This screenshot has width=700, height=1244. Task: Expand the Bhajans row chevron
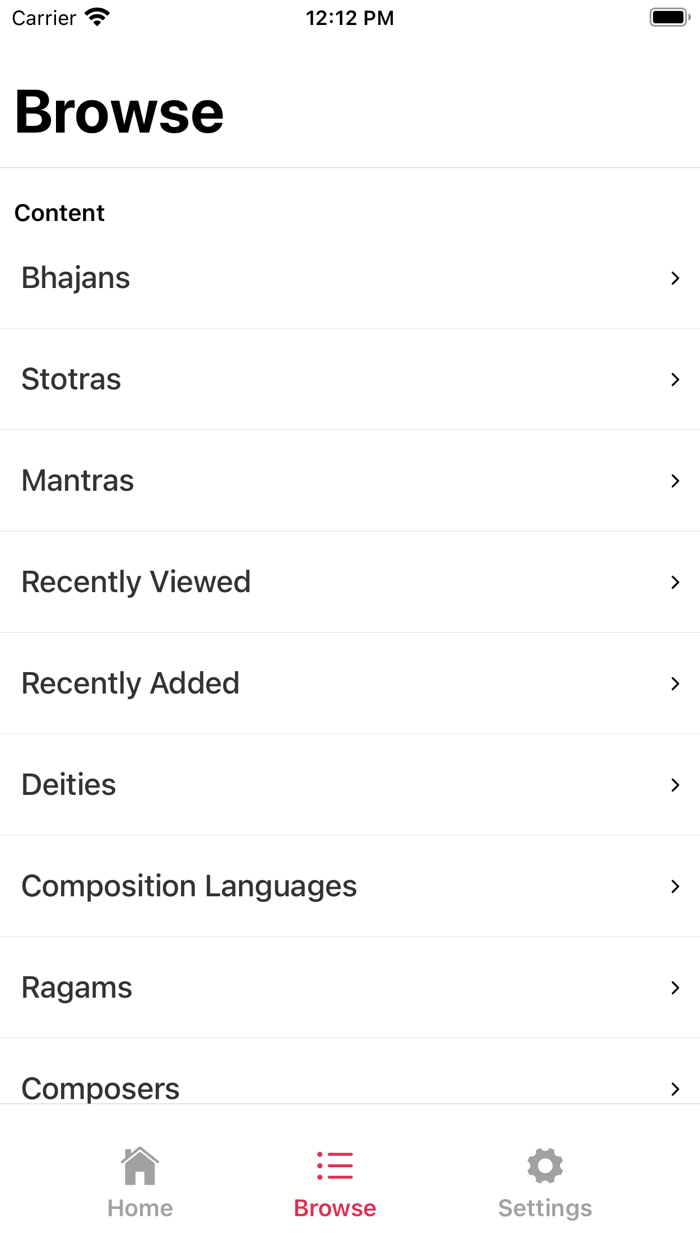[675, 278]
